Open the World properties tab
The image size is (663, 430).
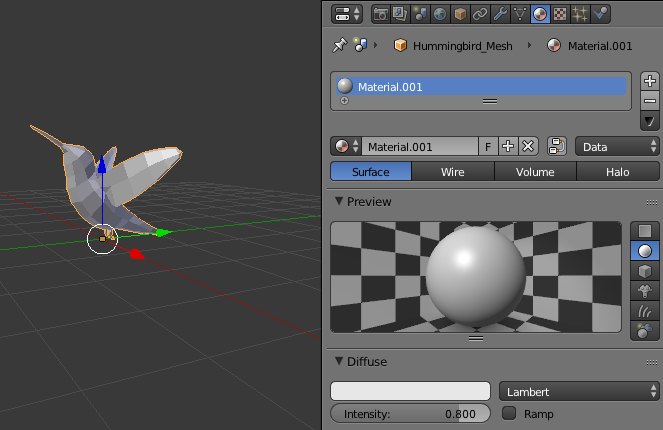(440, 14)
